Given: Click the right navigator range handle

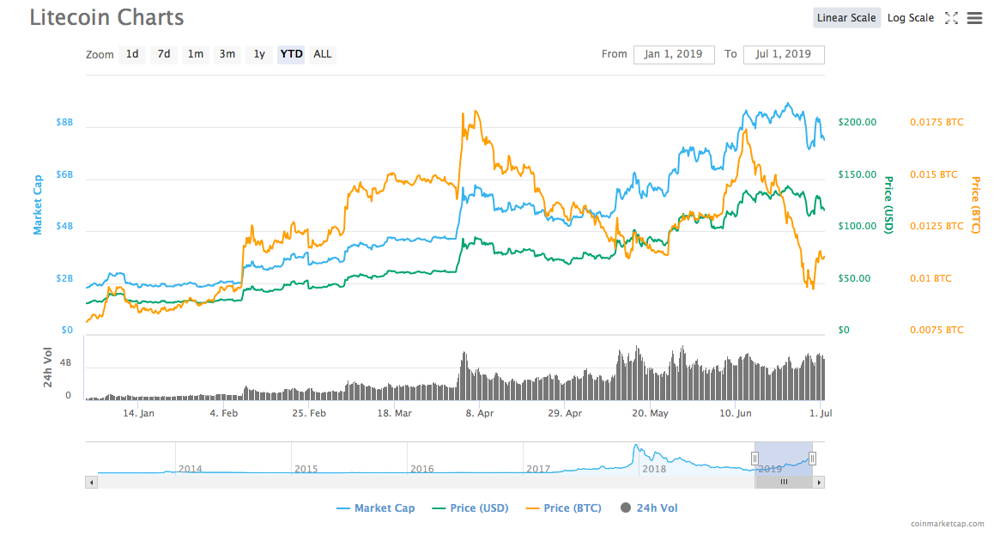Looking at the screenshot, I should pyautogui.click(x=812, y=458).
